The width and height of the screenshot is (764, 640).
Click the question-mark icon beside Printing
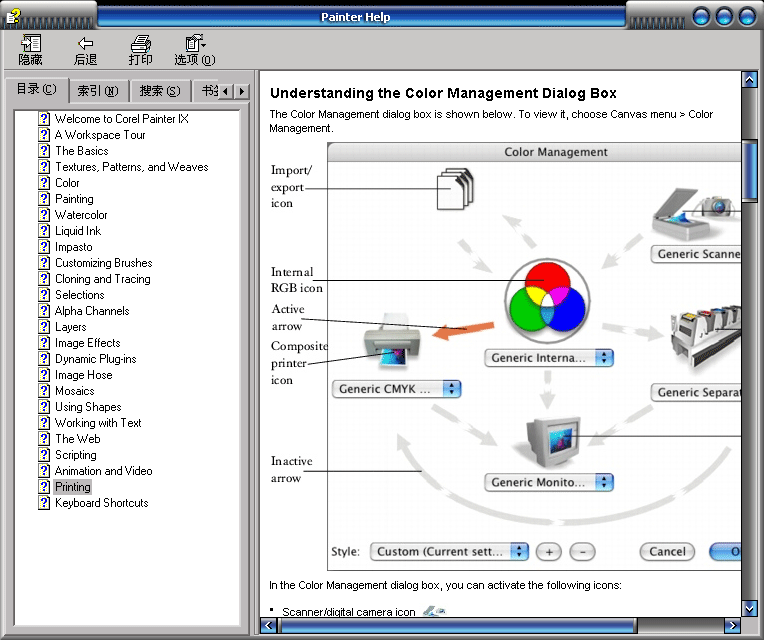pos(44,487)
